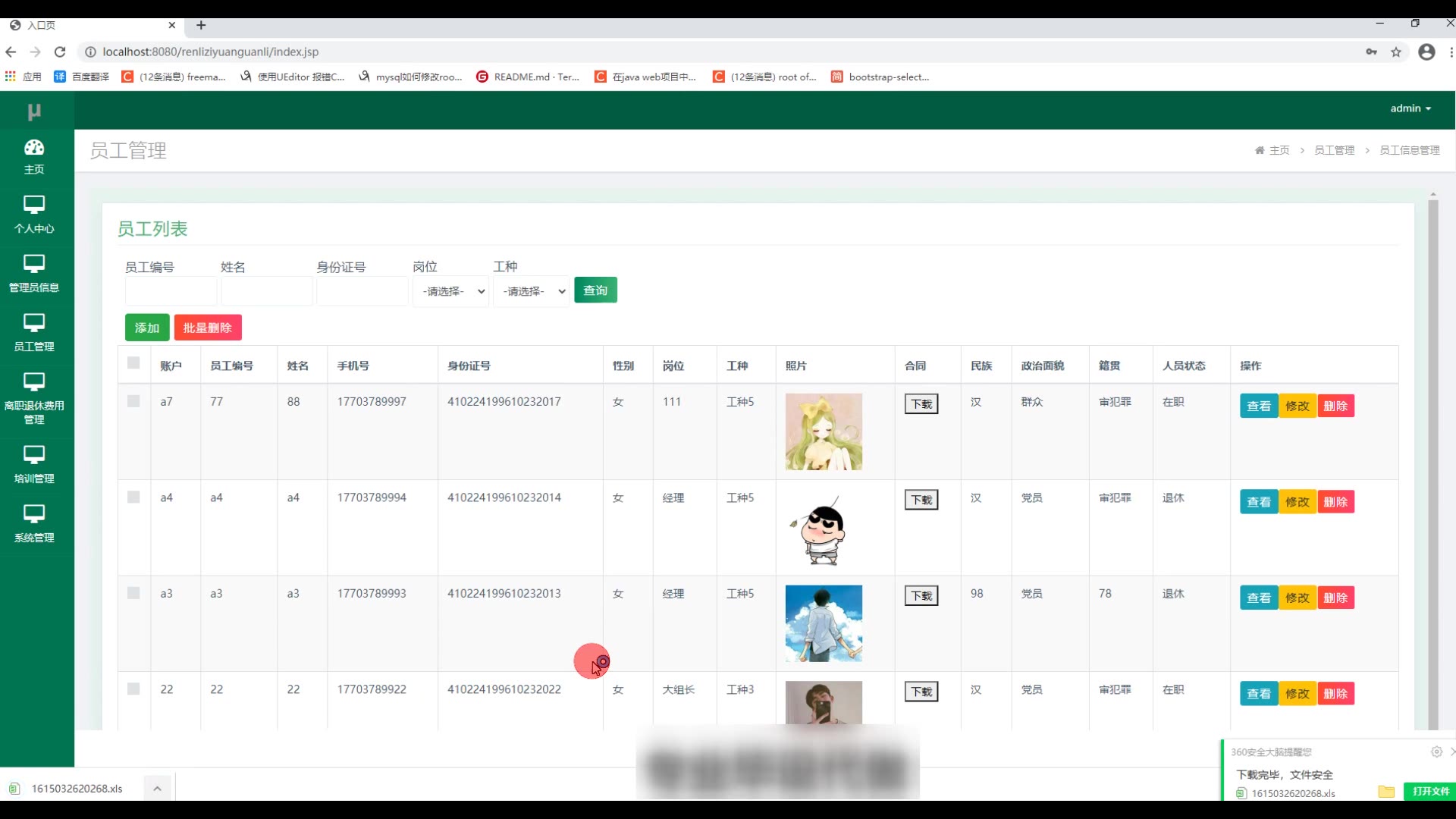
Task: Click 员工管理 breadcrumb link
Action: point(1334,150)
